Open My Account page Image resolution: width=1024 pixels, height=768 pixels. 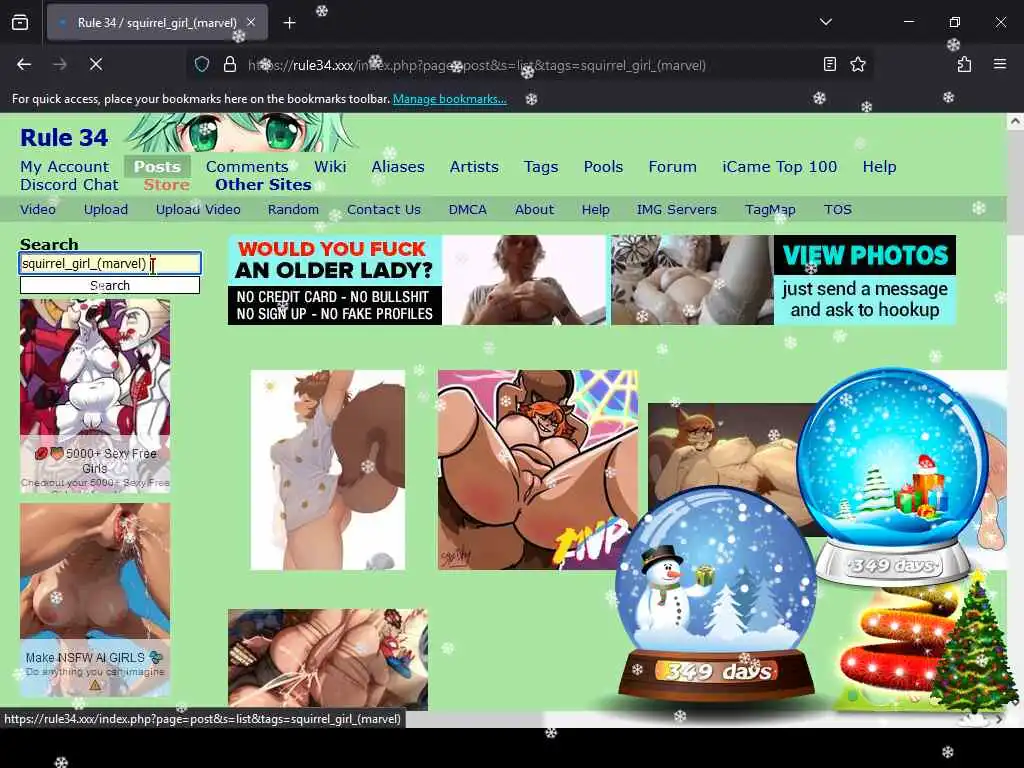click(x=64, y=167)
